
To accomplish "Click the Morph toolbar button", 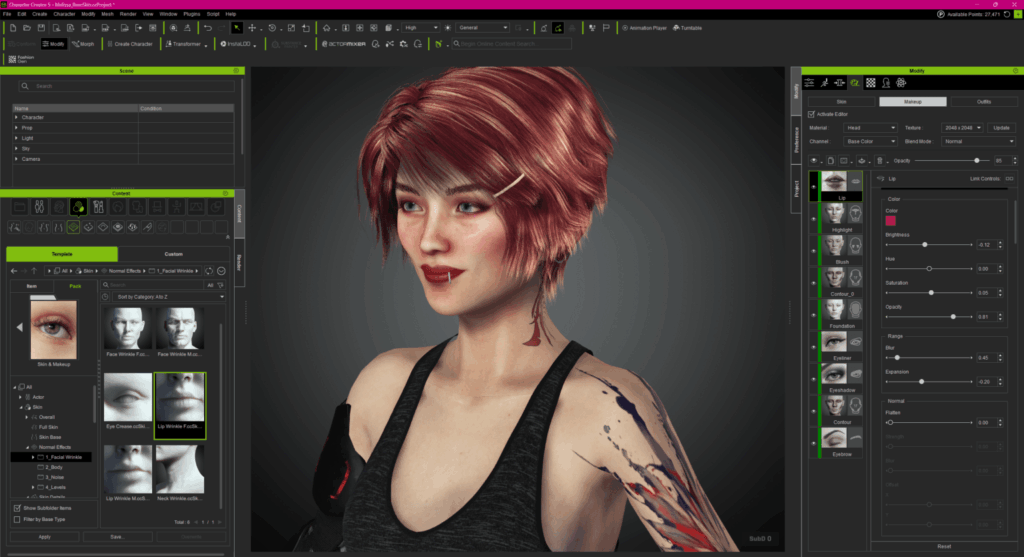I will coord(83,44).
